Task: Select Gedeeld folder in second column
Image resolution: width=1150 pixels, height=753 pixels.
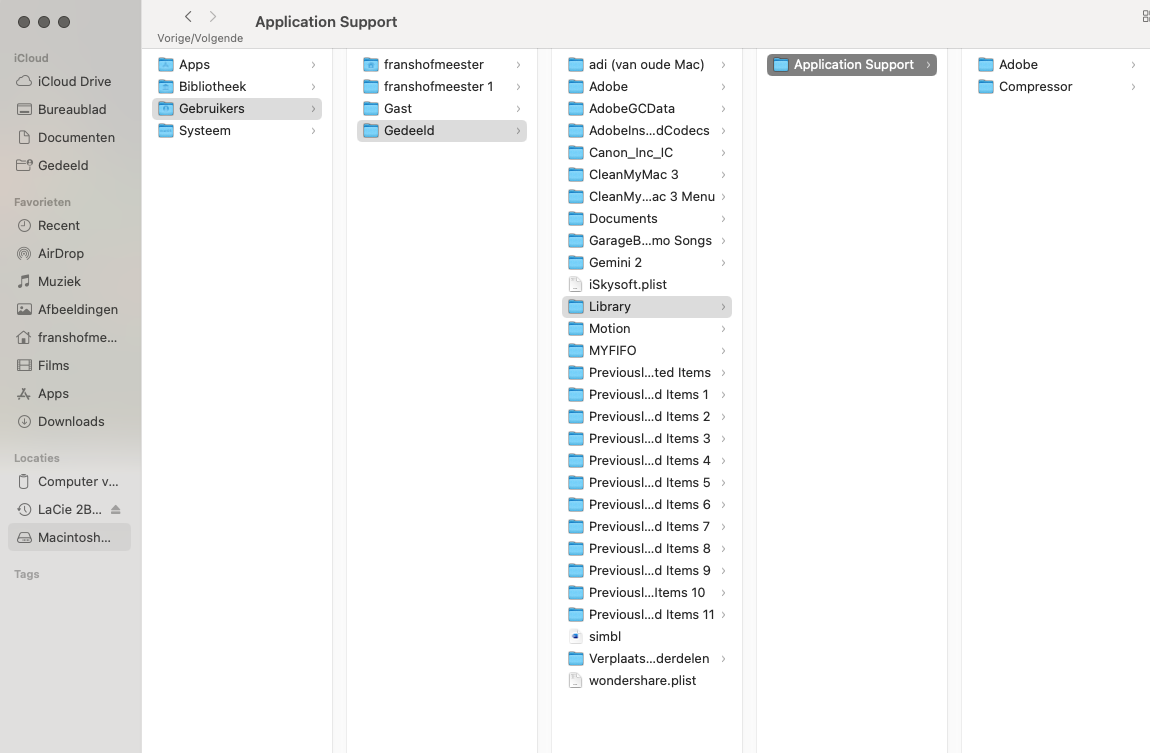Action: 442,131
